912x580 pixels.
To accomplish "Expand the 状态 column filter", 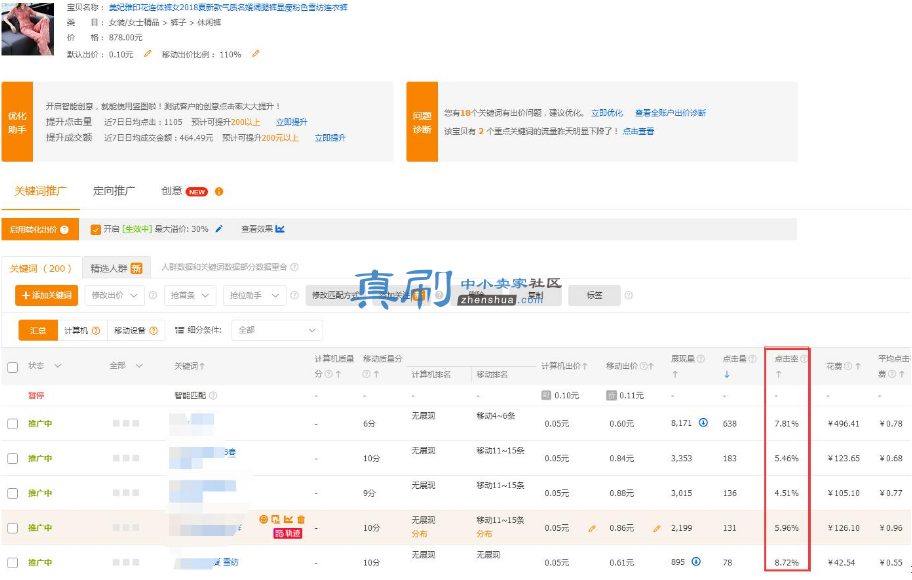I will tap(58, 366).
